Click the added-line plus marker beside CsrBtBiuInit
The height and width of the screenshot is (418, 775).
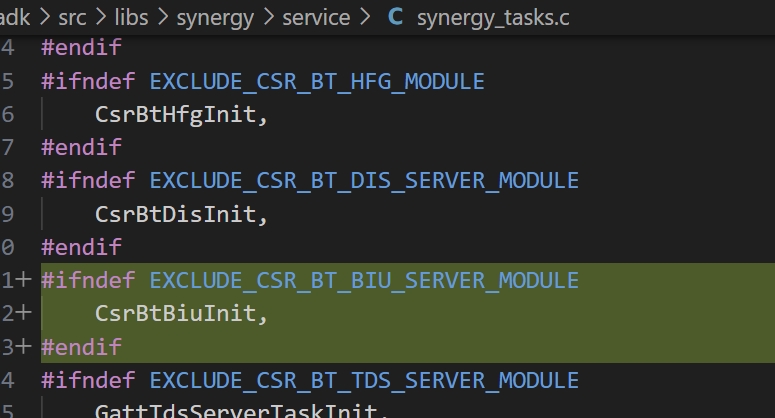pos(22,314)
